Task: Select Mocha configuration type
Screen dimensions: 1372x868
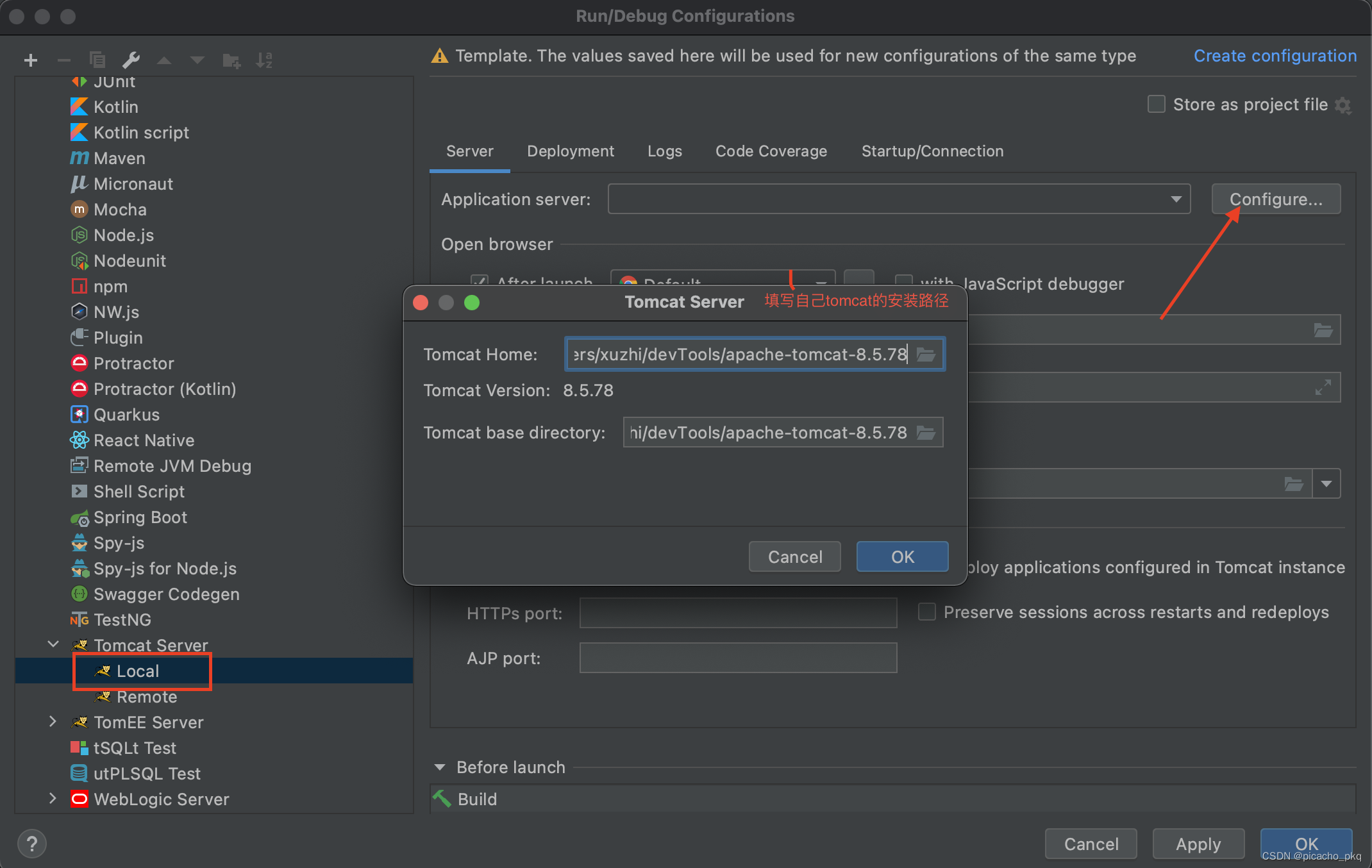Action: click(120, 209)
